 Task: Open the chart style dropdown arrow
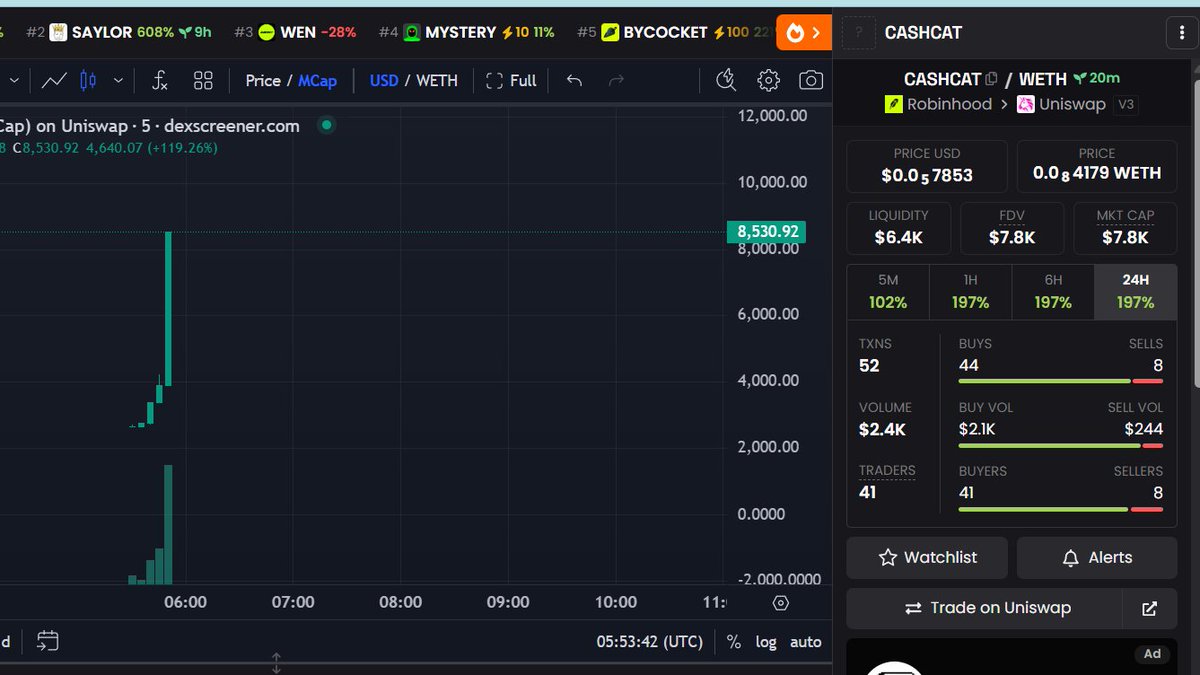click(119, 80)
